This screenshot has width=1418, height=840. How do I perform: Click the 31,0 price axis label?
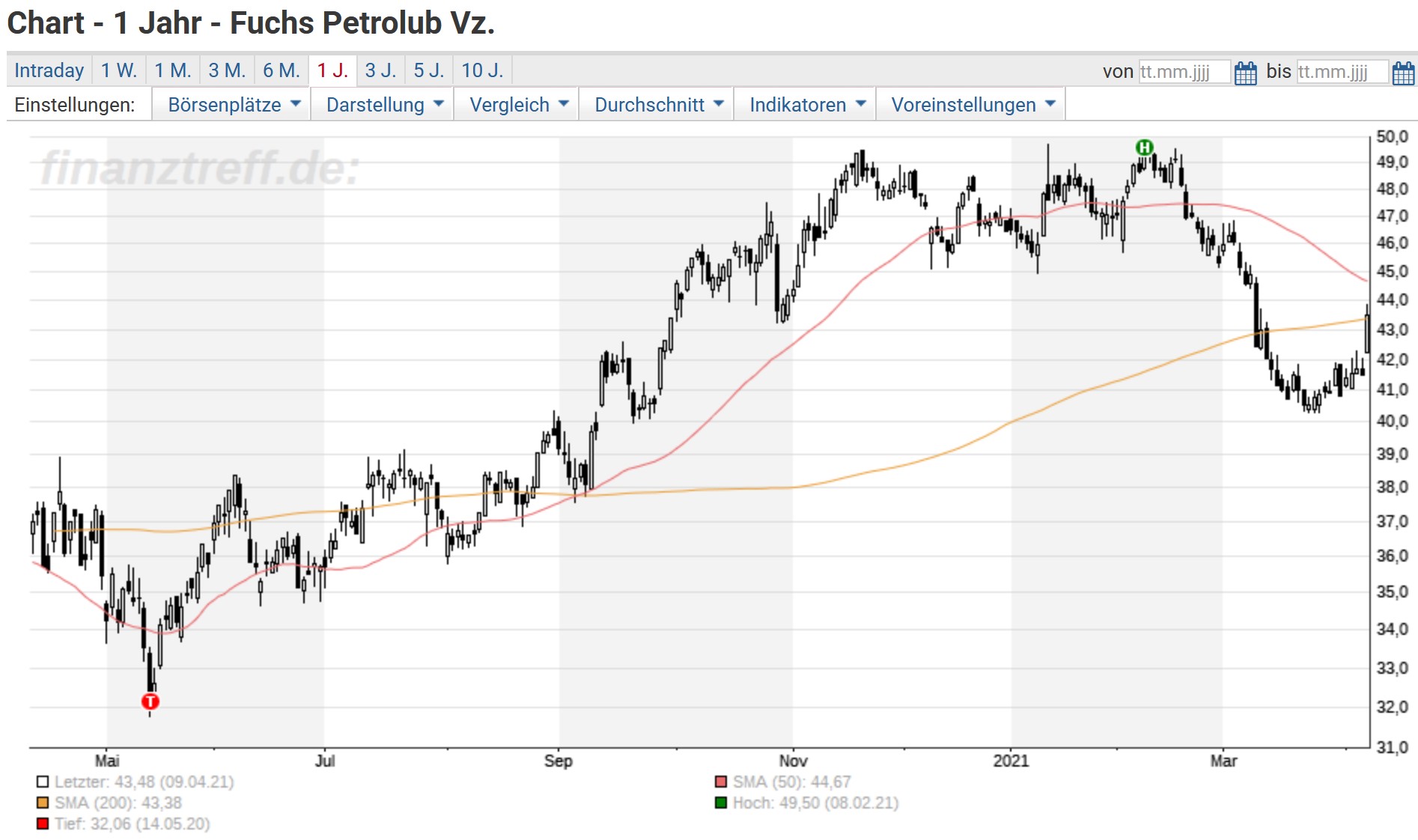(1393, 747)
